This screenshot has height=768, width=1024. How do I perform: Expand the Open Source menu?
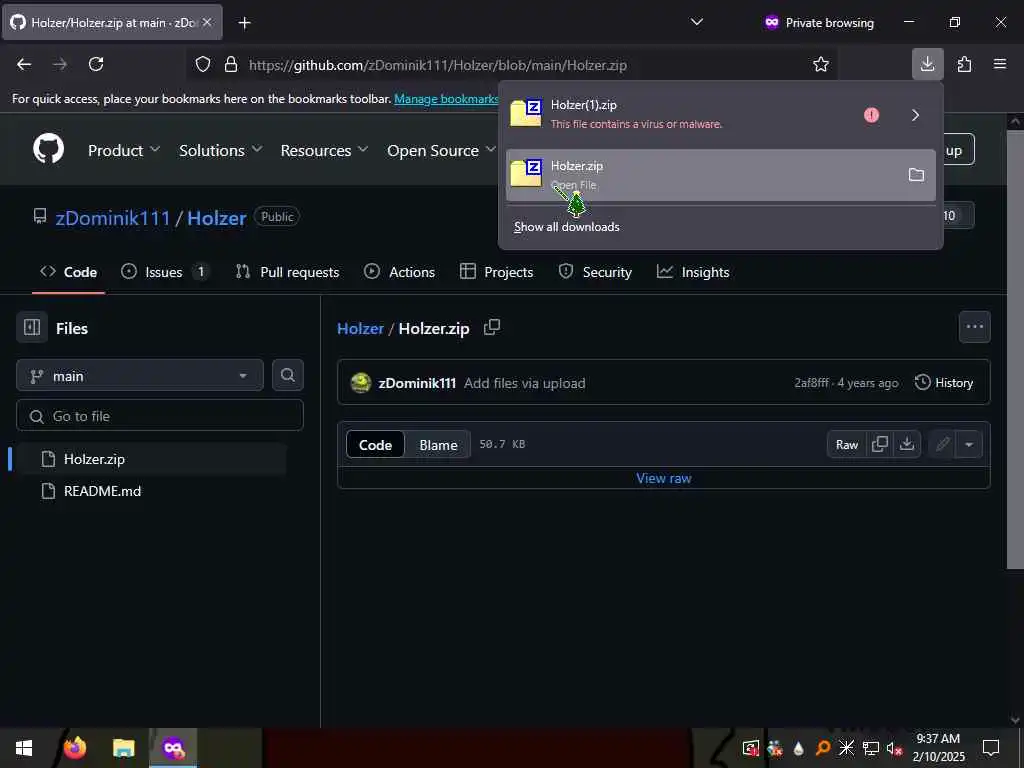click(x=441, y=150)
